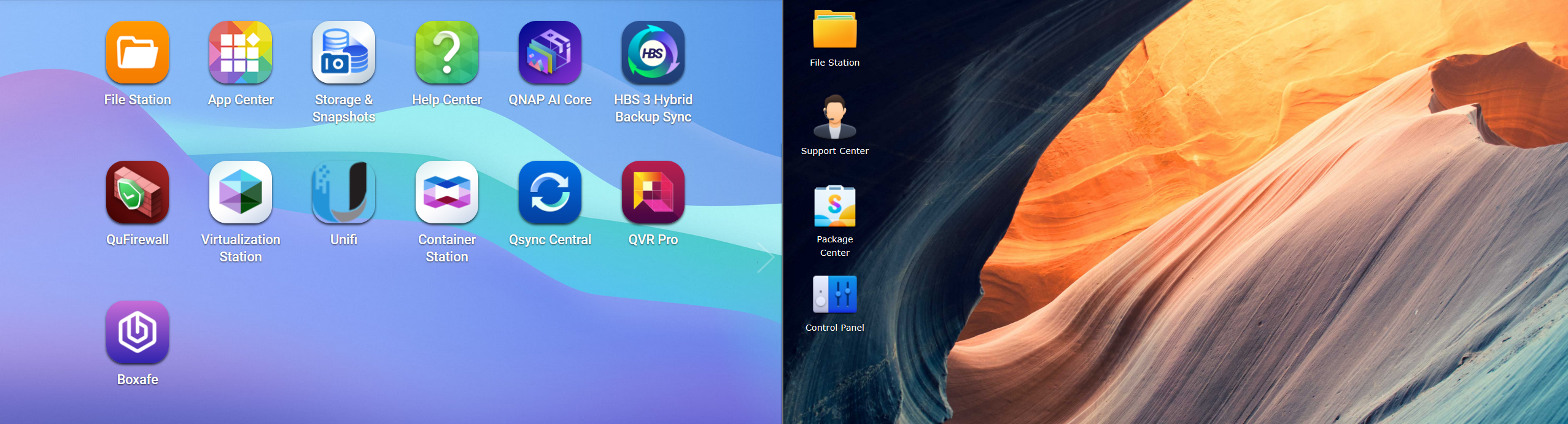
Task: Open HBS 3 Hybrid Backup Sync
Action: pyautogui.click(x=653, y=52)
